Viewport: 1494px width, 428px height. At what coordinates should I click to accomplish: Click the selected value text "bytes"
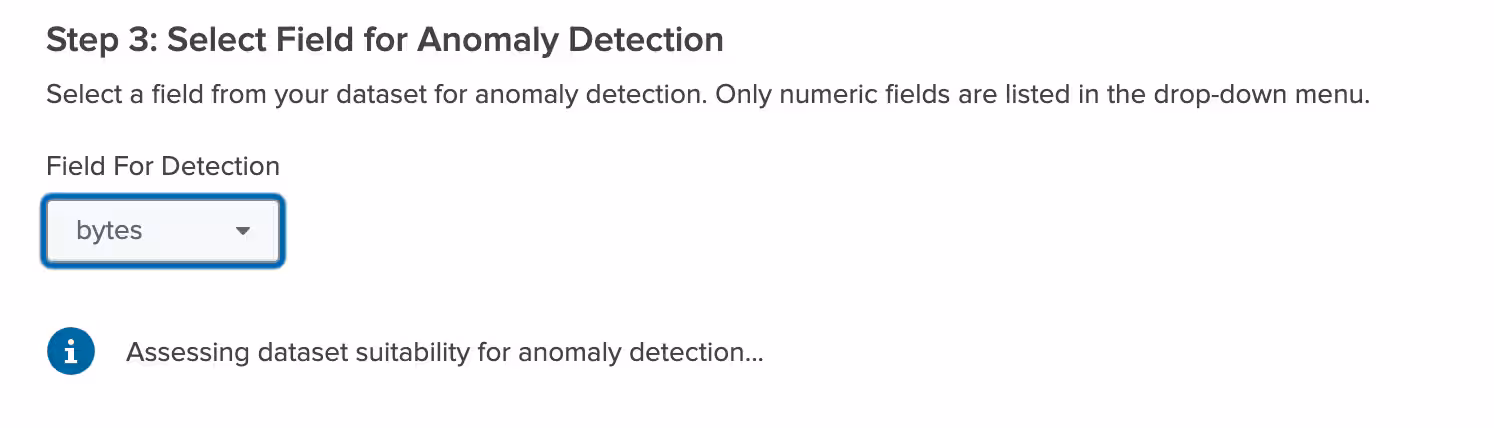(109, 231)
